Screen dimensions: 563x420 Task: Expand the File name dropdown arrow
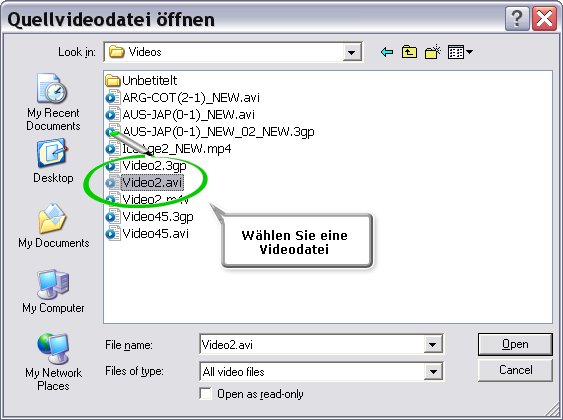pyautogui.click(x=433, y=345)
